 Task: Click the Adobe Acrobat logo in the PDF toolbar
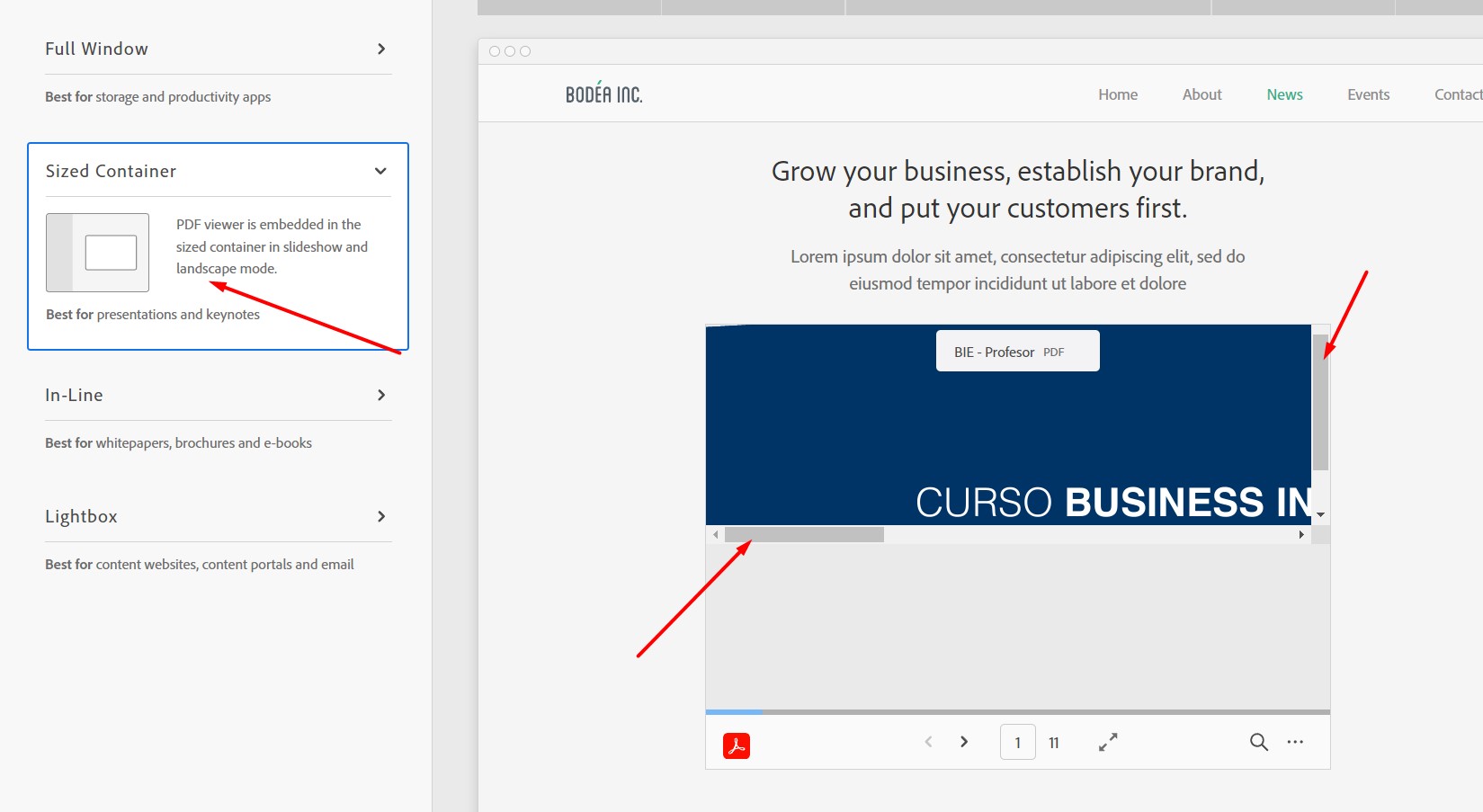click(x=737, y=744)
